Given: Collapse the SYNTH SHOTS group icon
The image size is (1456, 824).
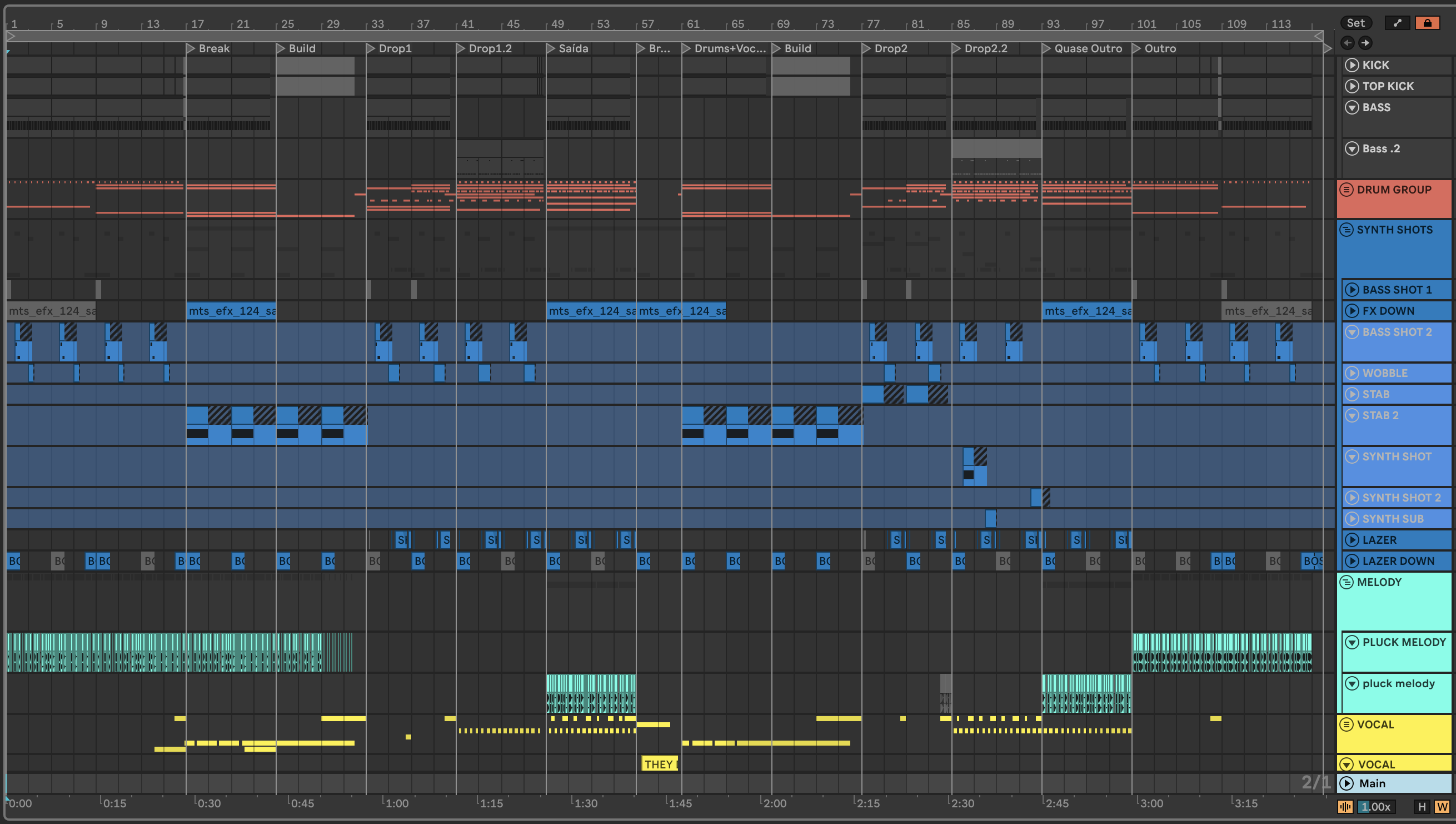Looking at the screenshot, I should [x=1347, y=230].
